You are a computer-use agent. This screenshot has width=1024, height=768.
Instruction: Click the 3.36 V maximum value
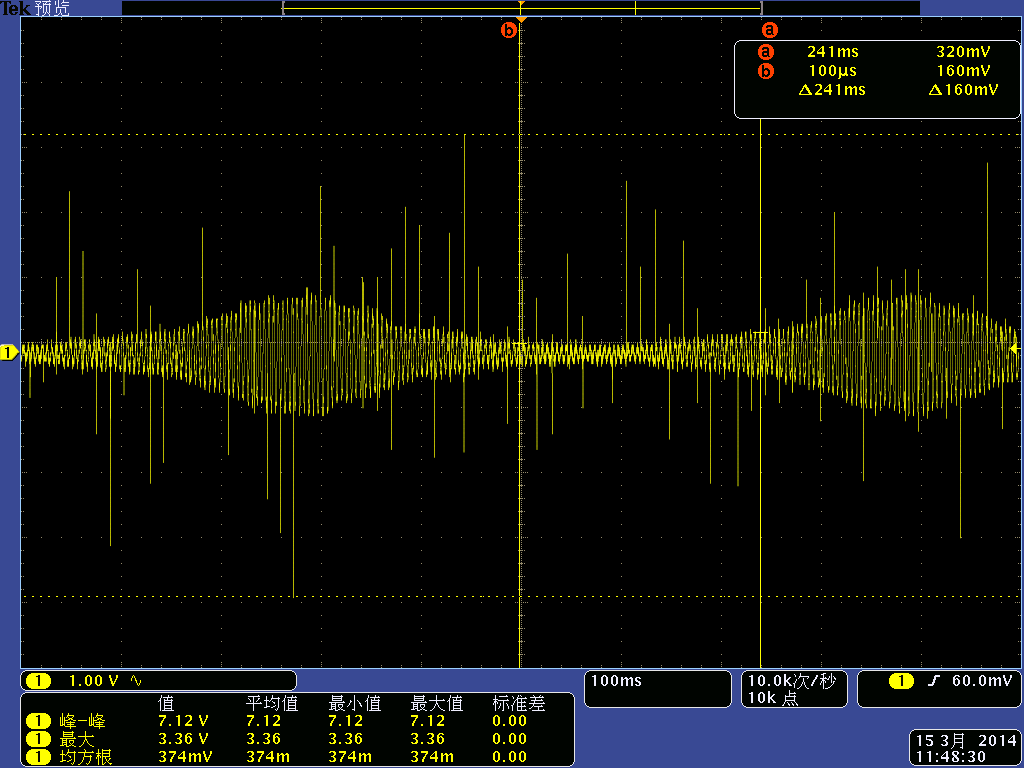183,739
